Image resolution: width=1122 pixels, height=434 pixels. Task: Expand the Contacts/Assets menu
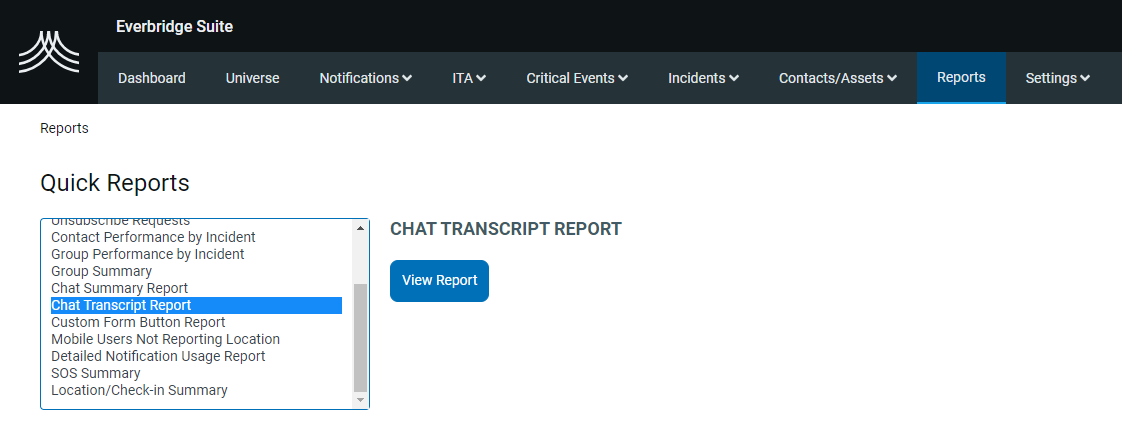[x=837, y=78]
